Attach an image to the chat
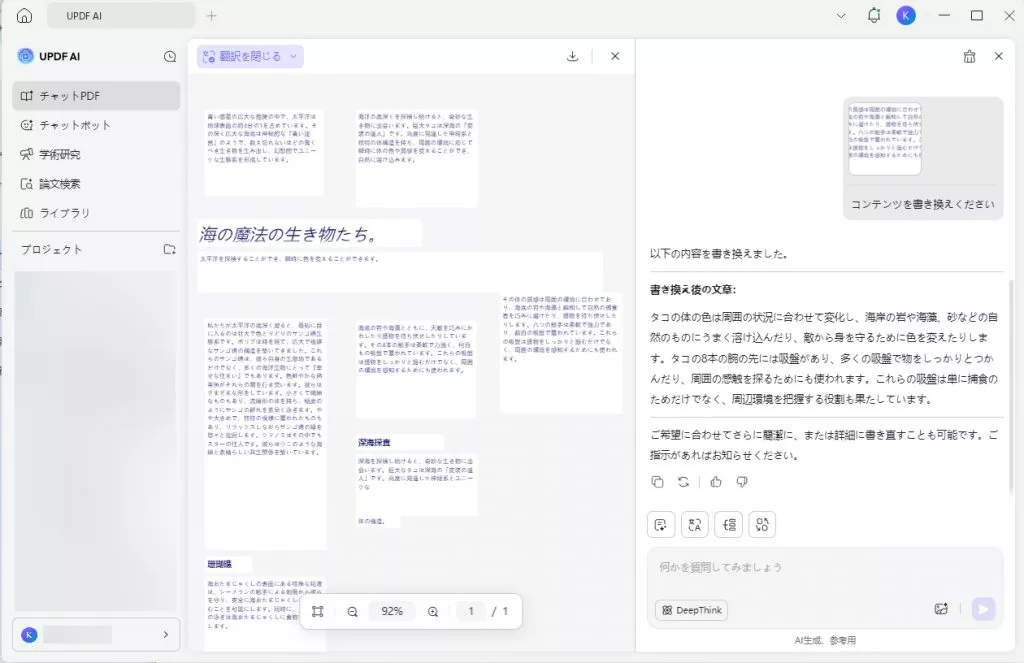This screenshot has height=663, width=1024. point(941,608)
